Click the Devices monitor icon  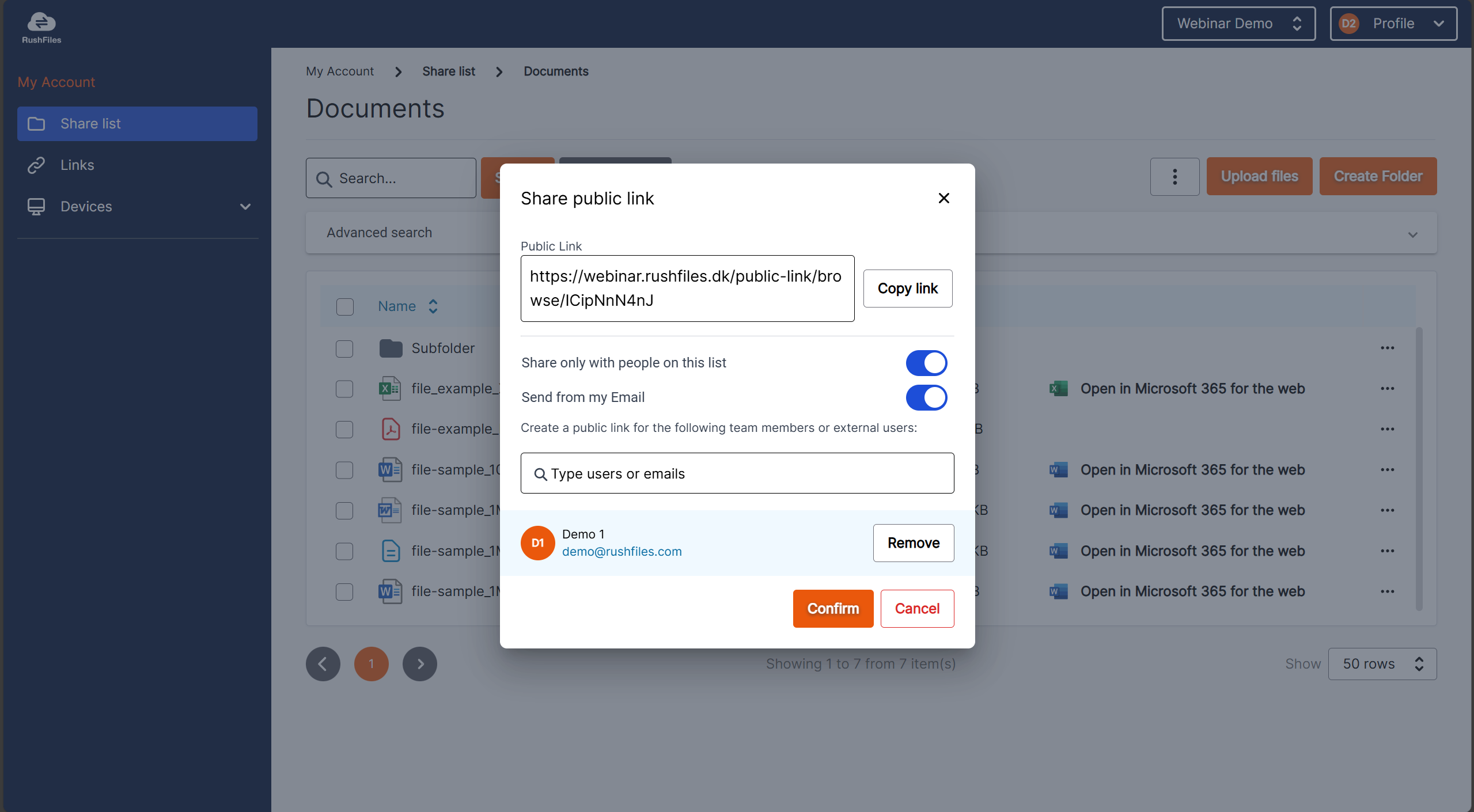pyautogui.click(x=36, y=207)
